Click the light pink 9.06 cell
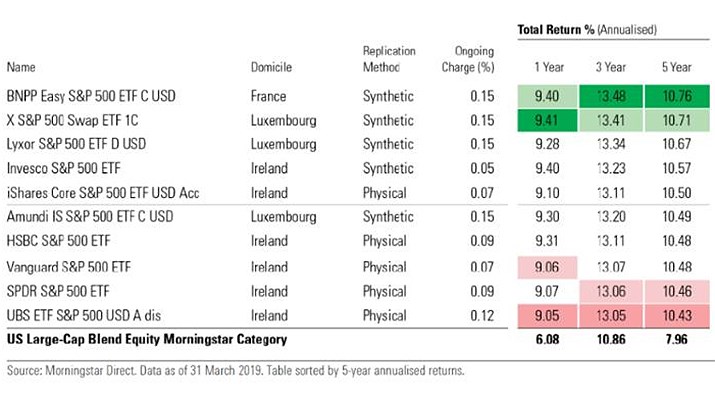The height and width of the screenshot is (400, 715). (x=546, y=267)
